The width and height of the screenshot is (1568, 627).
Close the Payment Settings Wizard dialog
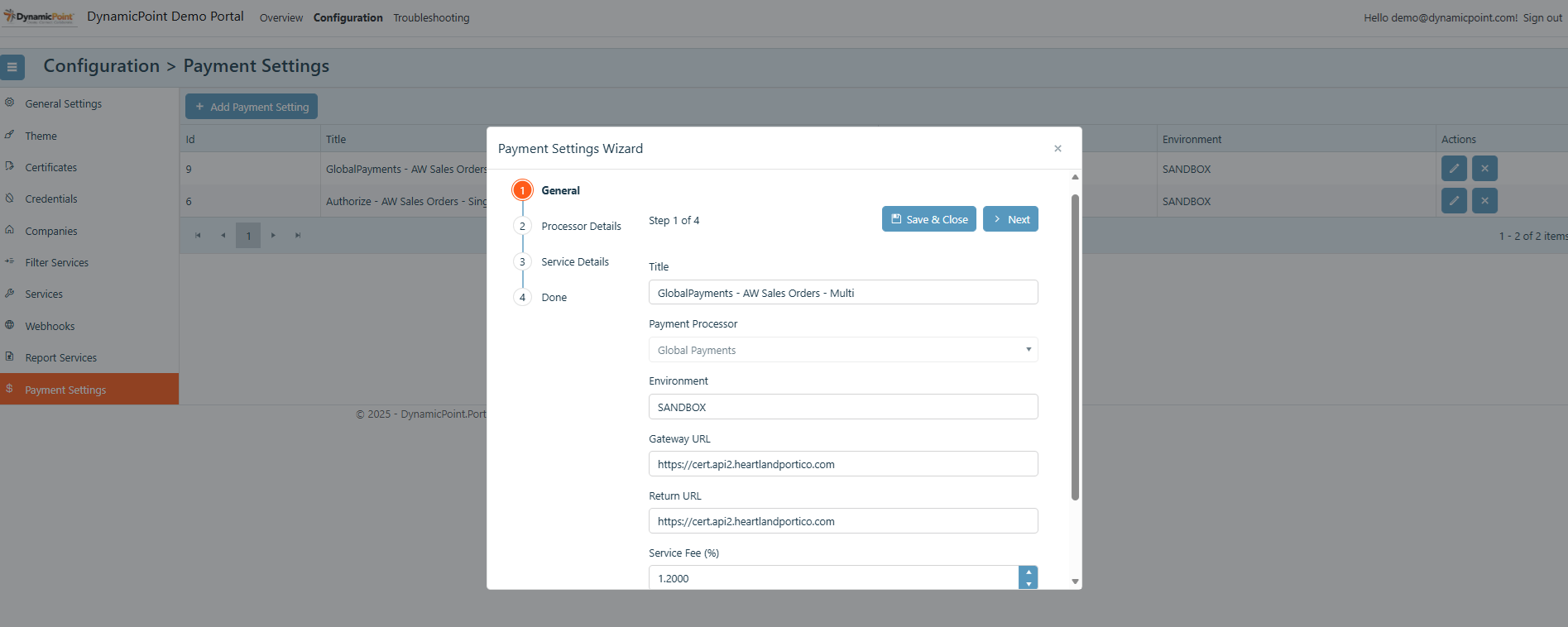(x=1057, y=149)
